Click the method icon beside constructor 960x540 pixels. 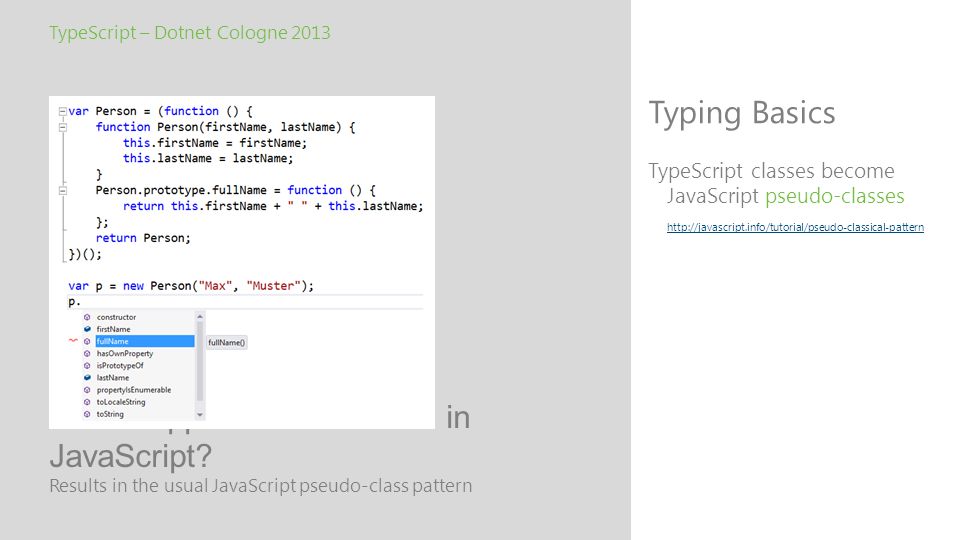(87, 317)
